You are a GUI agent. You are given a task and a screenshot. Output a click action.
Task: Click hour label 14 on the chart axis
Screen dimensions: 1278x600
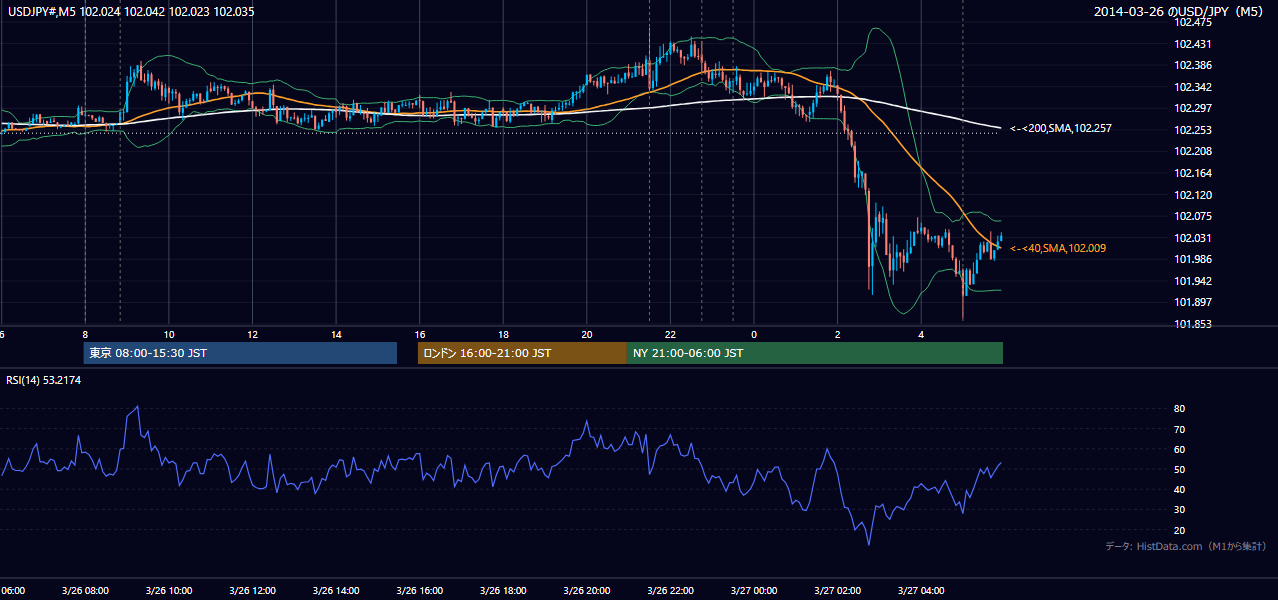pos(336,334)
